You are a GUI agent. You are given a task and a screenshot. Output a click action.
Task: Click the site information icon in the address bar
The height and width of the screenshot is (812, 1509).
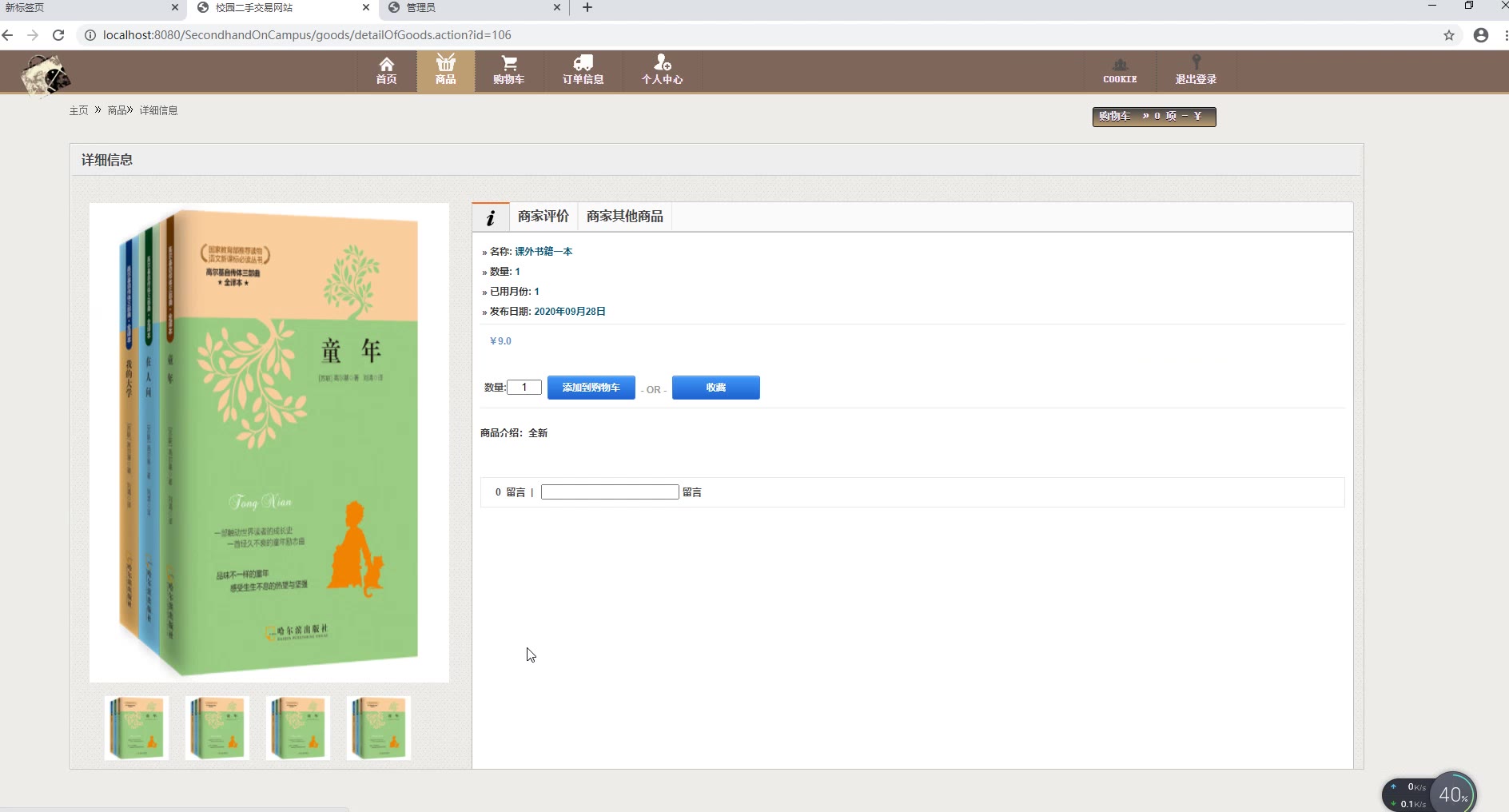pyautogui.click(x=90, y=35)
